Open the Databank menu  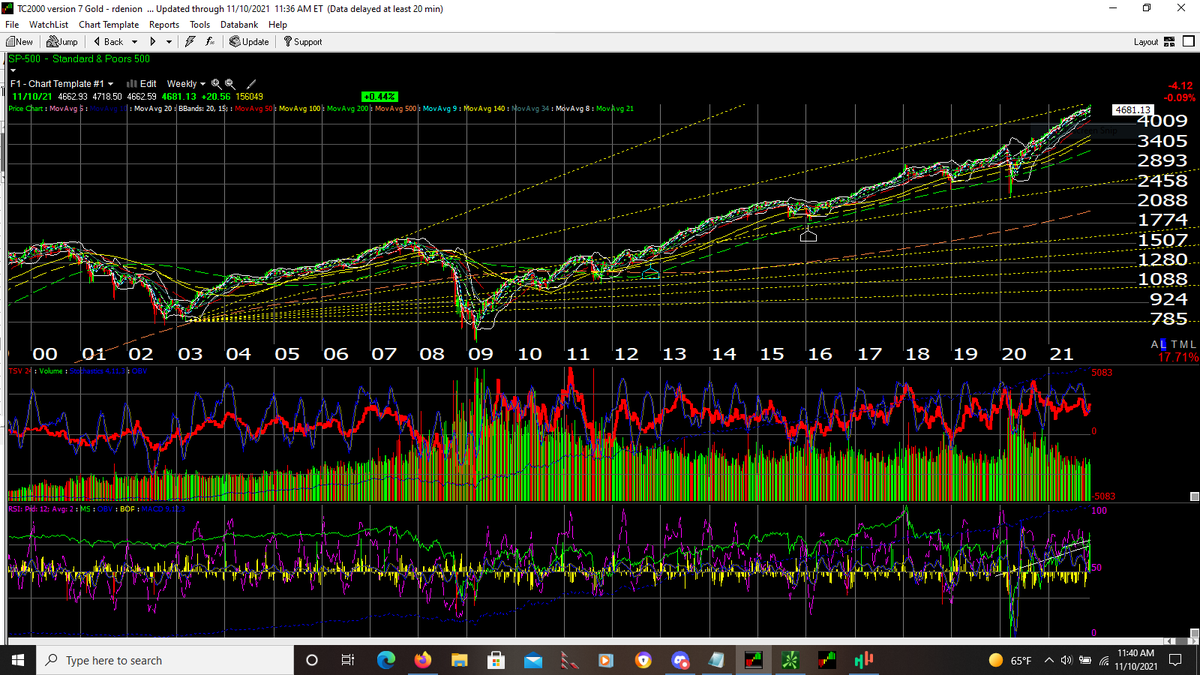click(239, 24)
